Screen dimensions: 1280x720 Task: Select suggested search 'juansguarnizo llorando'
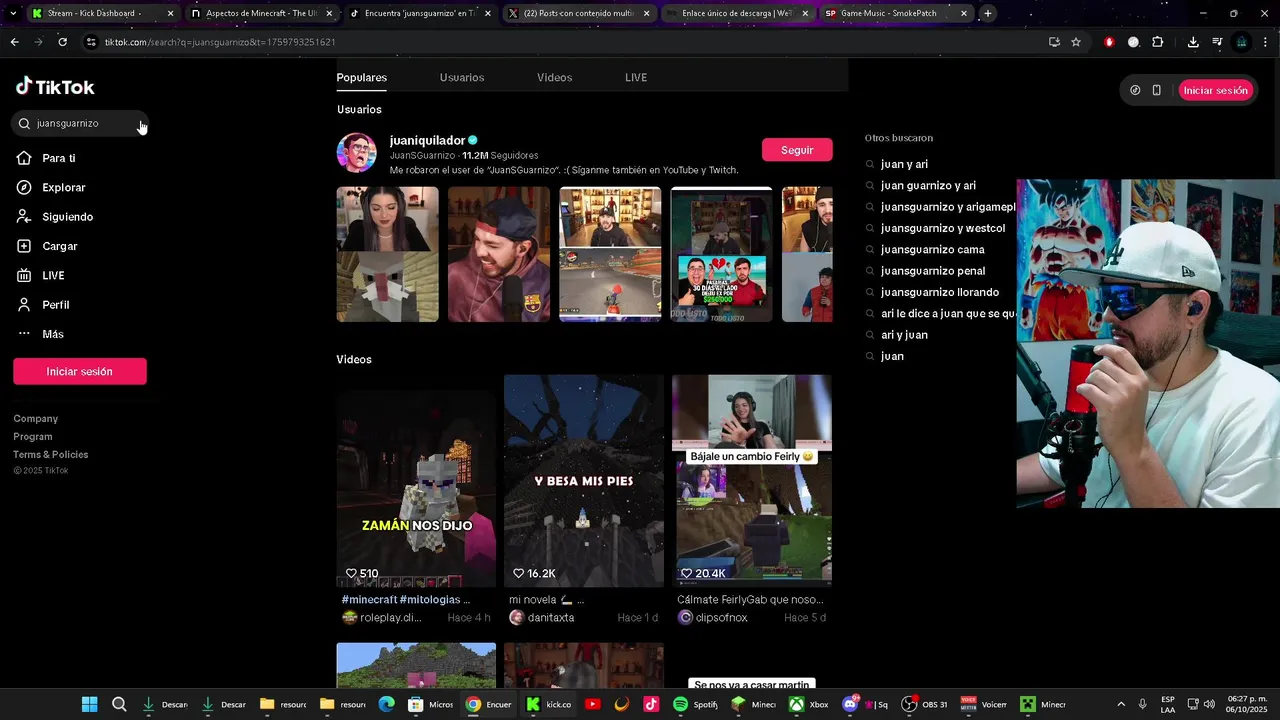940,292
